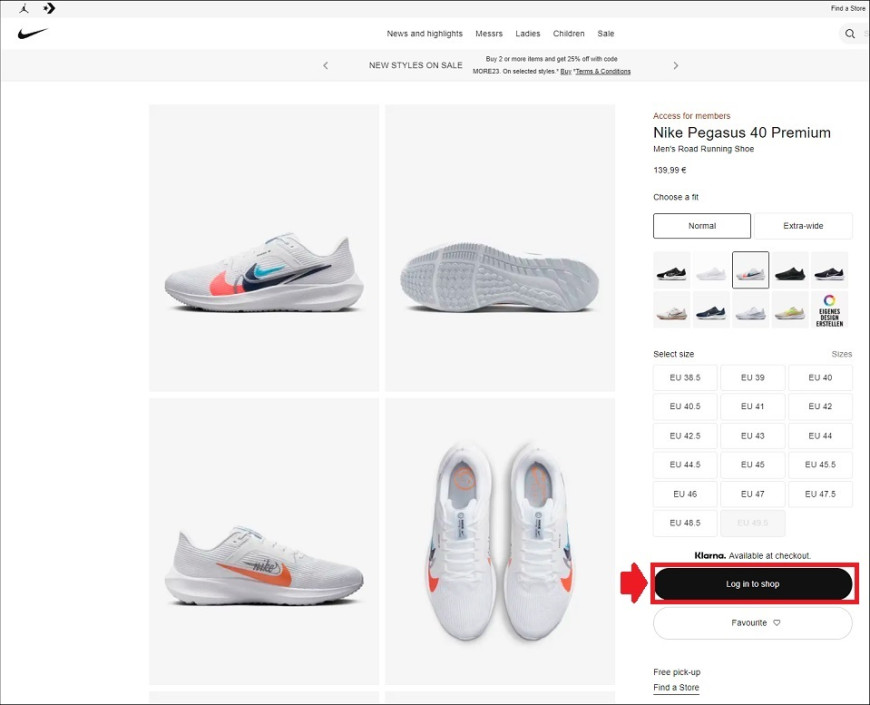Select size EU 45

[752, 464]
